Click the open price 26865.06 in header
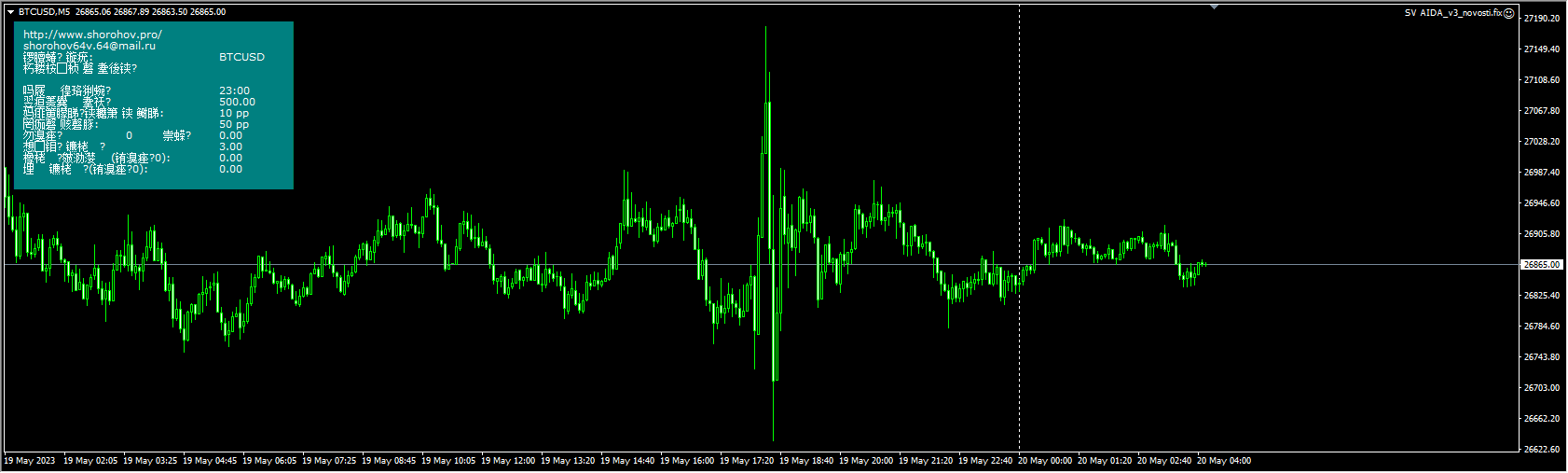Image resolution: width=1568 pixels, height=473 pixels. pyautogui.click(x=93, y=12)
